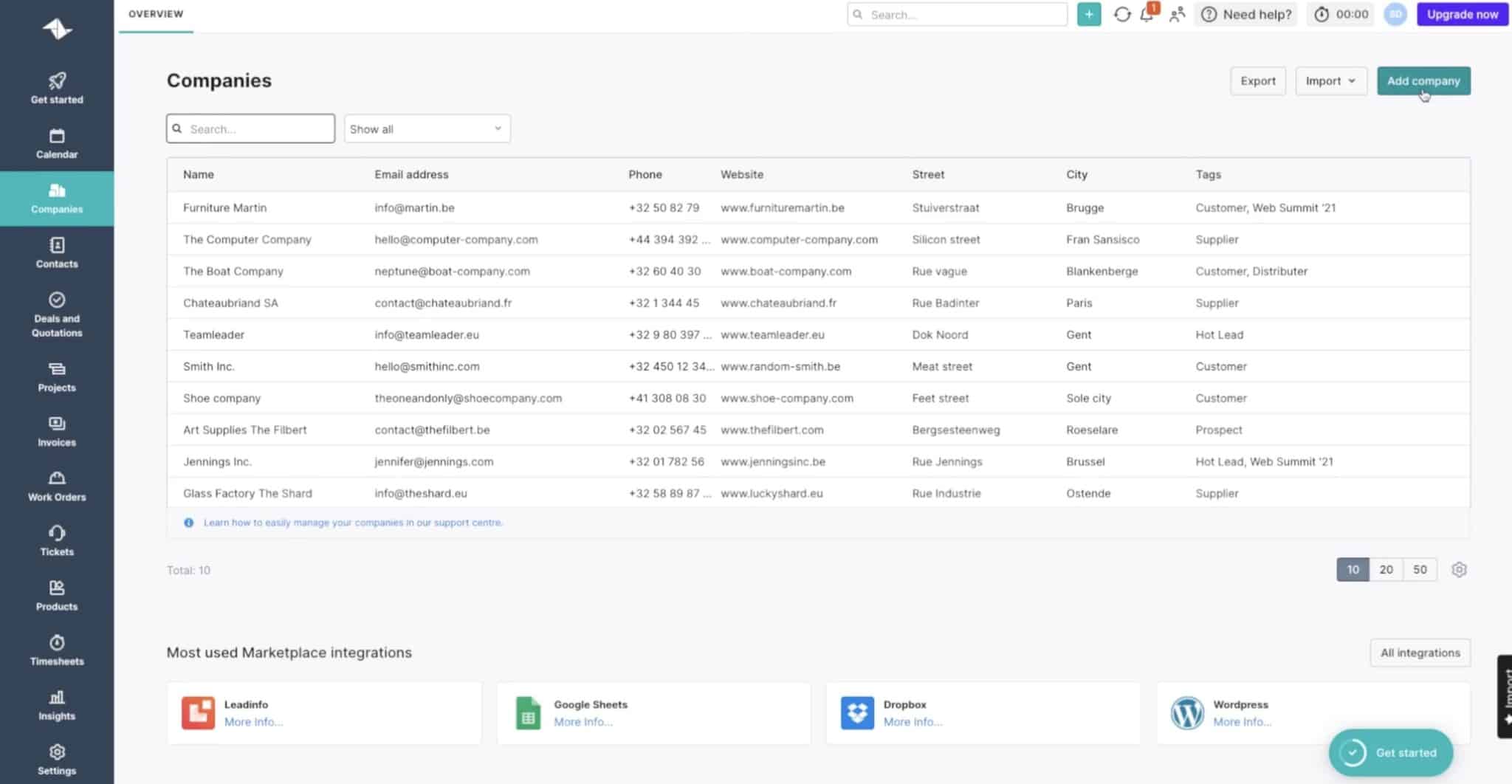Open the Calendar section
This screenshot has height=784, width=1512.
57,144
